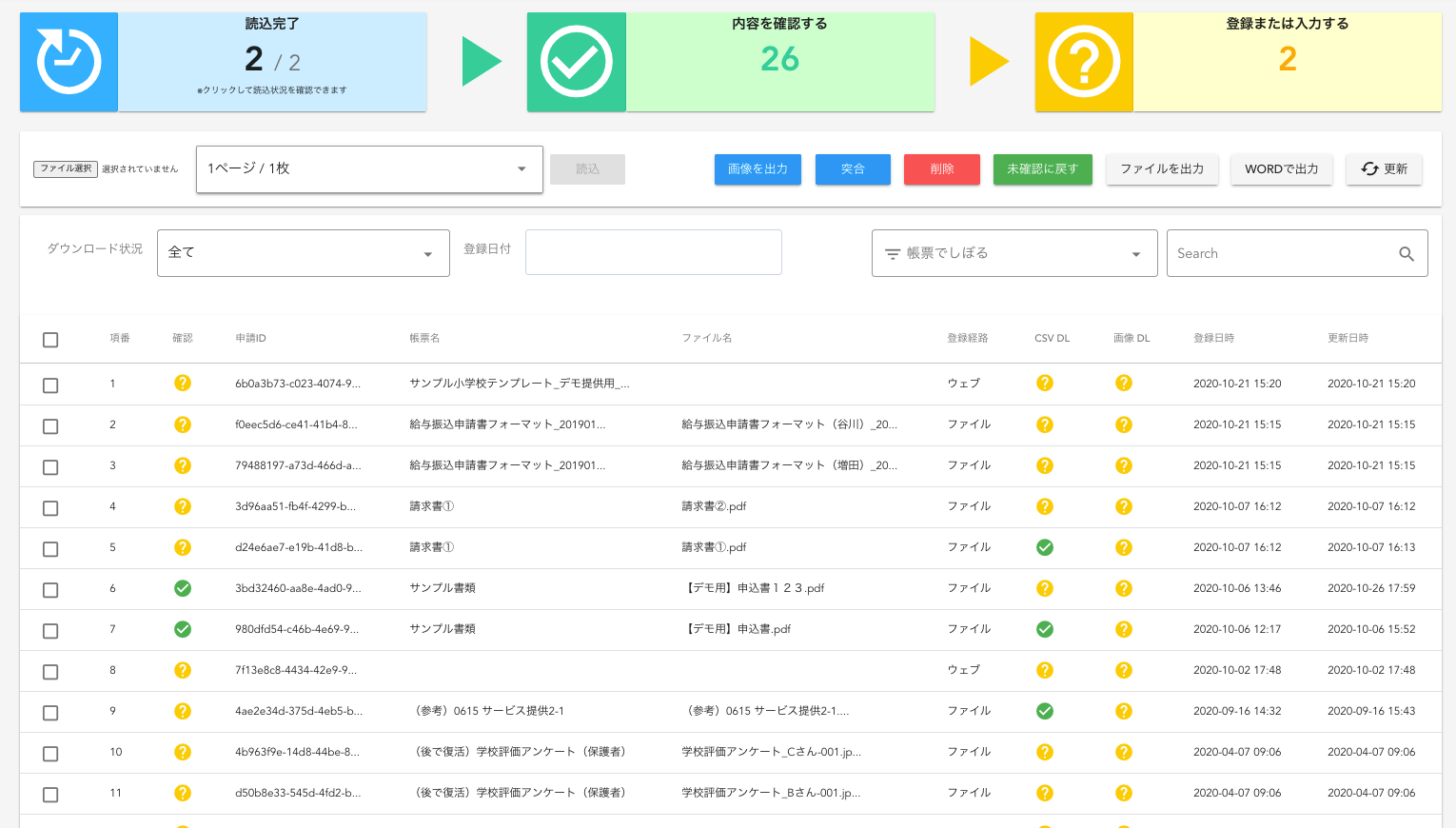Open the 1ページ / 1枚 dropdown

(x=369, y=169)
